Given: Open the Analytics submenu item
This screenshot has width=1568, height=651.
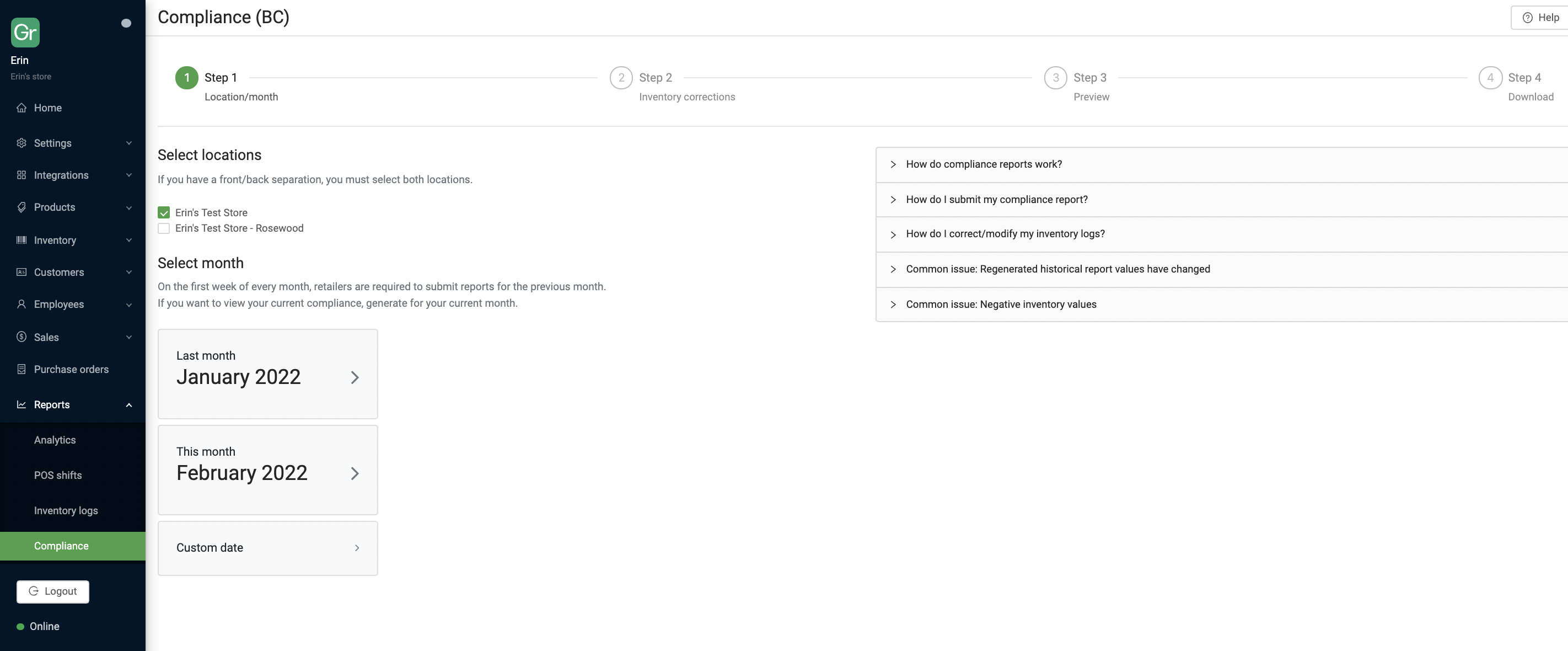Looking at the screenshot, I should pos(55,440).
